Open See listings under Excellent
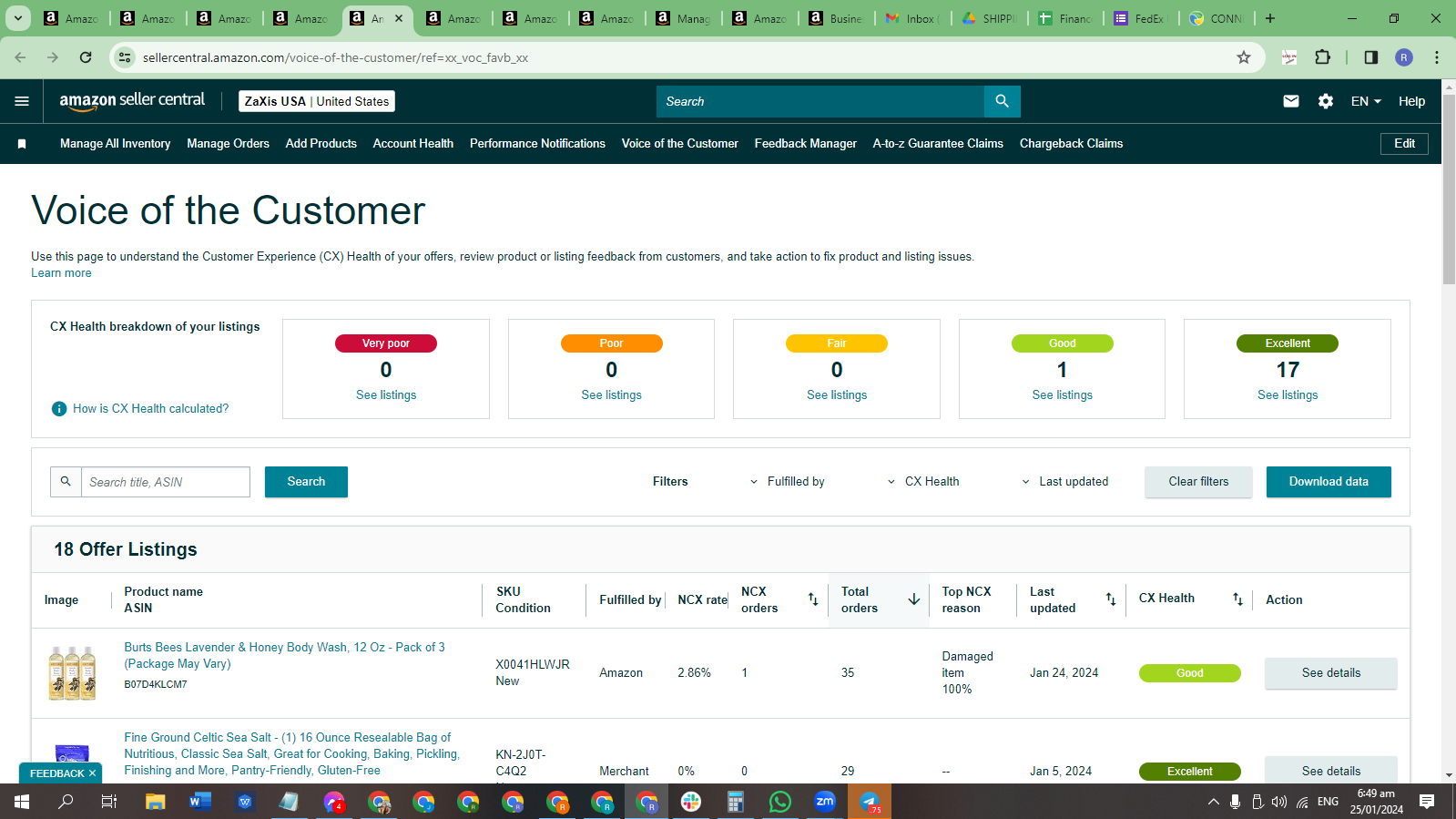The width and height of the screenshot is (1456, 819). pos(1288,395)
